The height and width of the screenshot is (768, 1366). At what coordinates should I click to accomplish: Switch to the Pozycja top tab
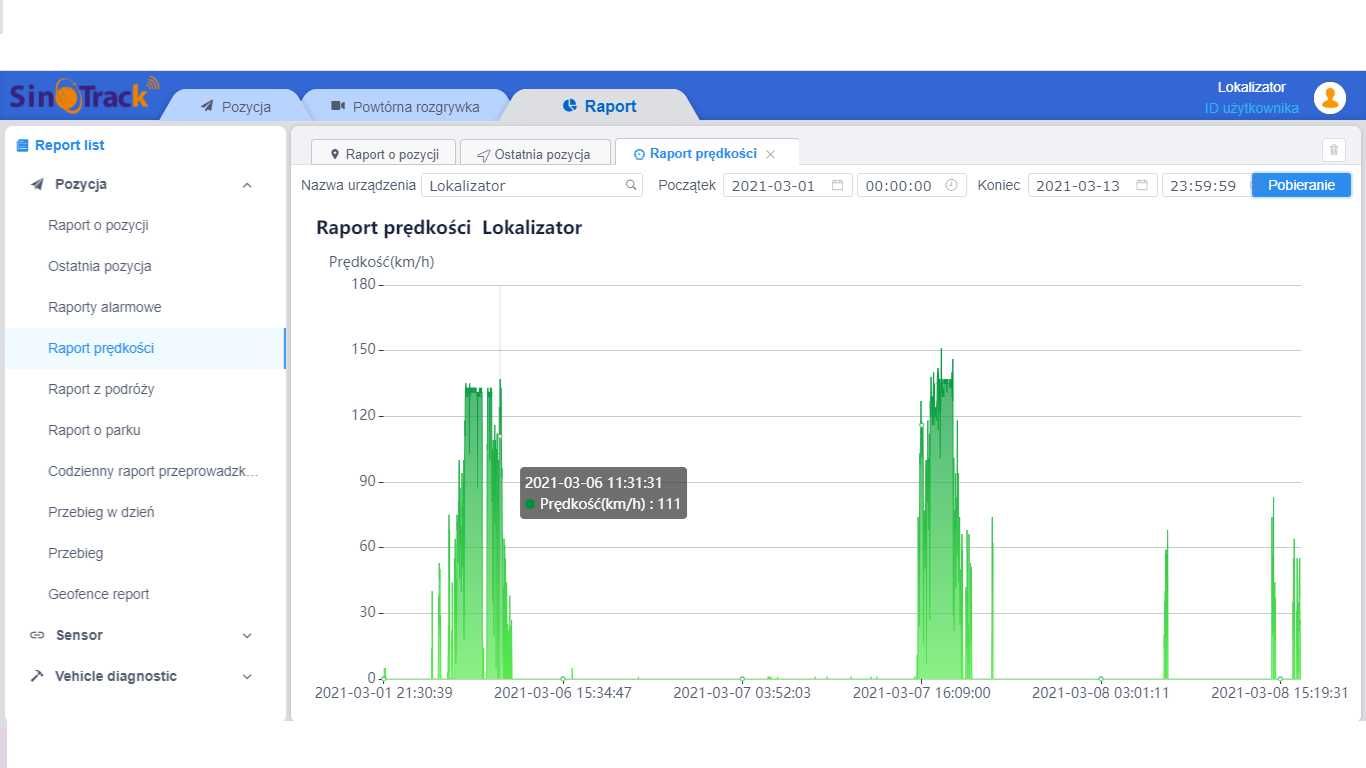pyautogui.click(x=235, y=106)
